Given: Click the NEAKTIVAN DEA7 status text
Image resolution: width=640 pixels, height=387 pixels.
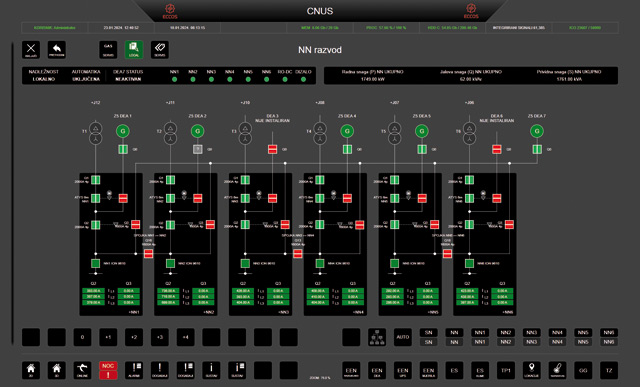Looking at the screenshot, I should 128,79.
